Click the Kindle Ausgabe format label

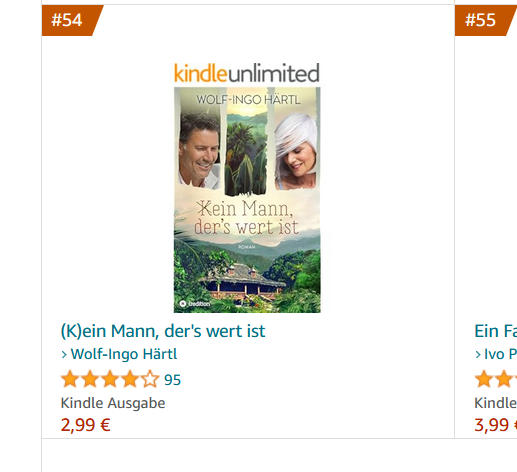click(x=113, y=403)
